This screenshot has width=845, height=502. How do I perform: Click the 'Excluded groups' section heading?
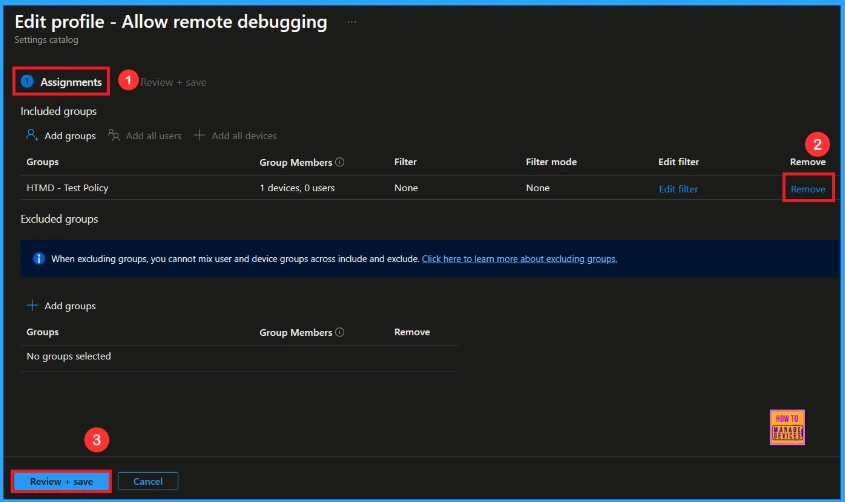click(x=59, y=219)
